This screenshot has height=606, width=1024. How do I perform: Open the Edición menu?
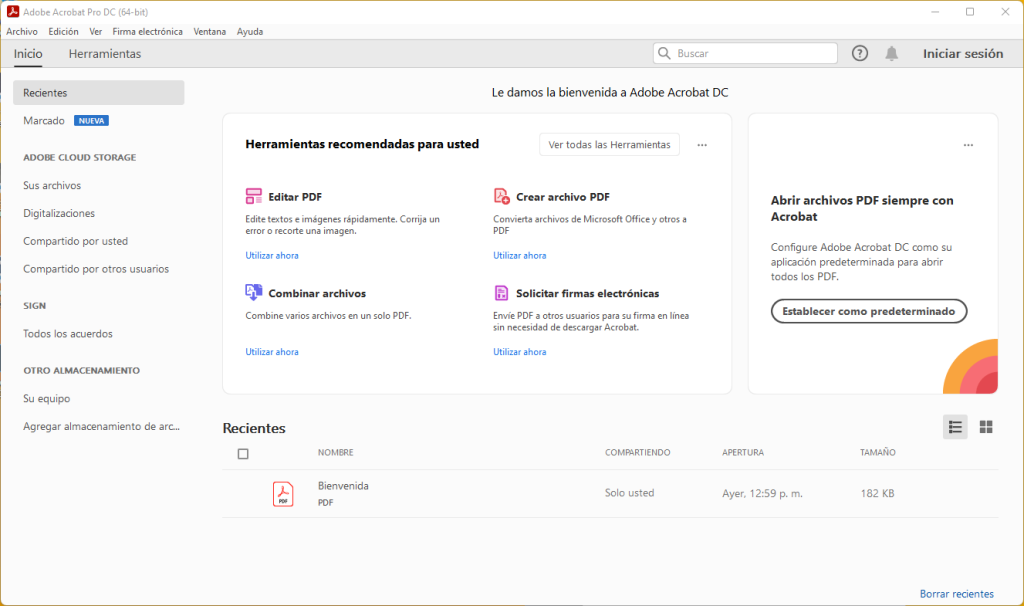(63, 31)
